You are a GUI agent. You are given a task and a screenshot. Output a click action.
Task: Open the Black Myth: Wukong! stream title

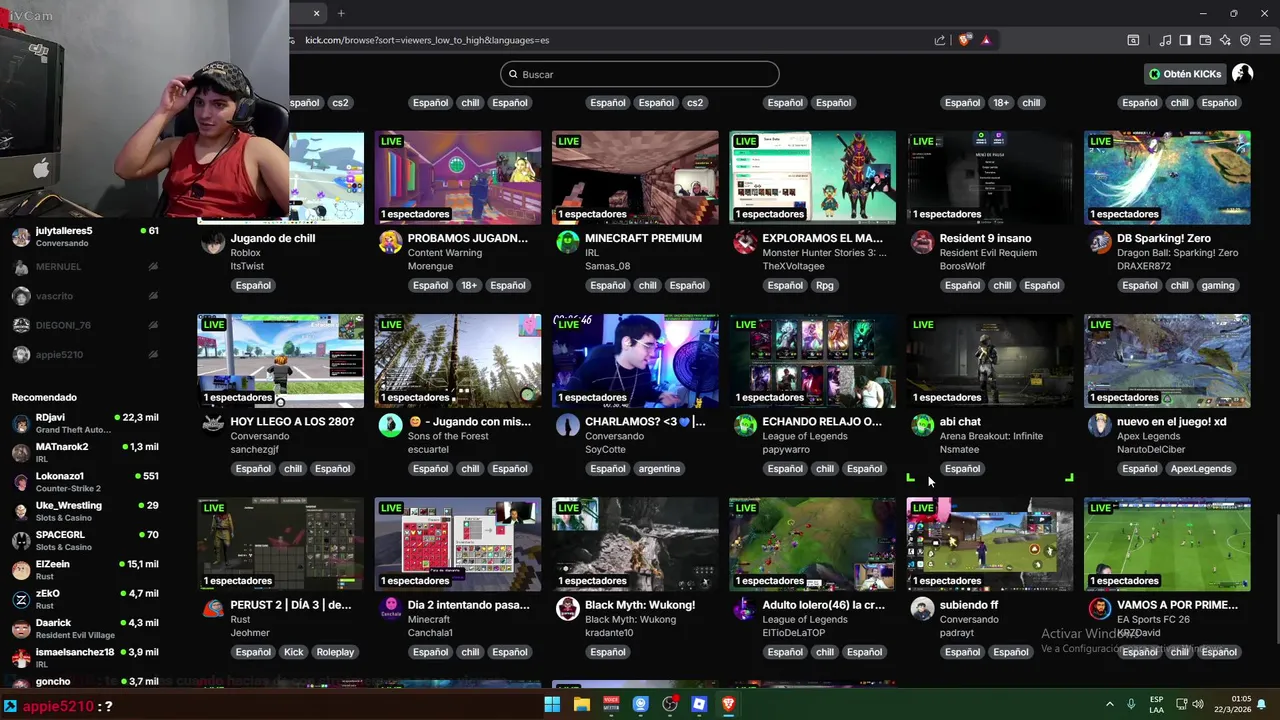point(640,605)
